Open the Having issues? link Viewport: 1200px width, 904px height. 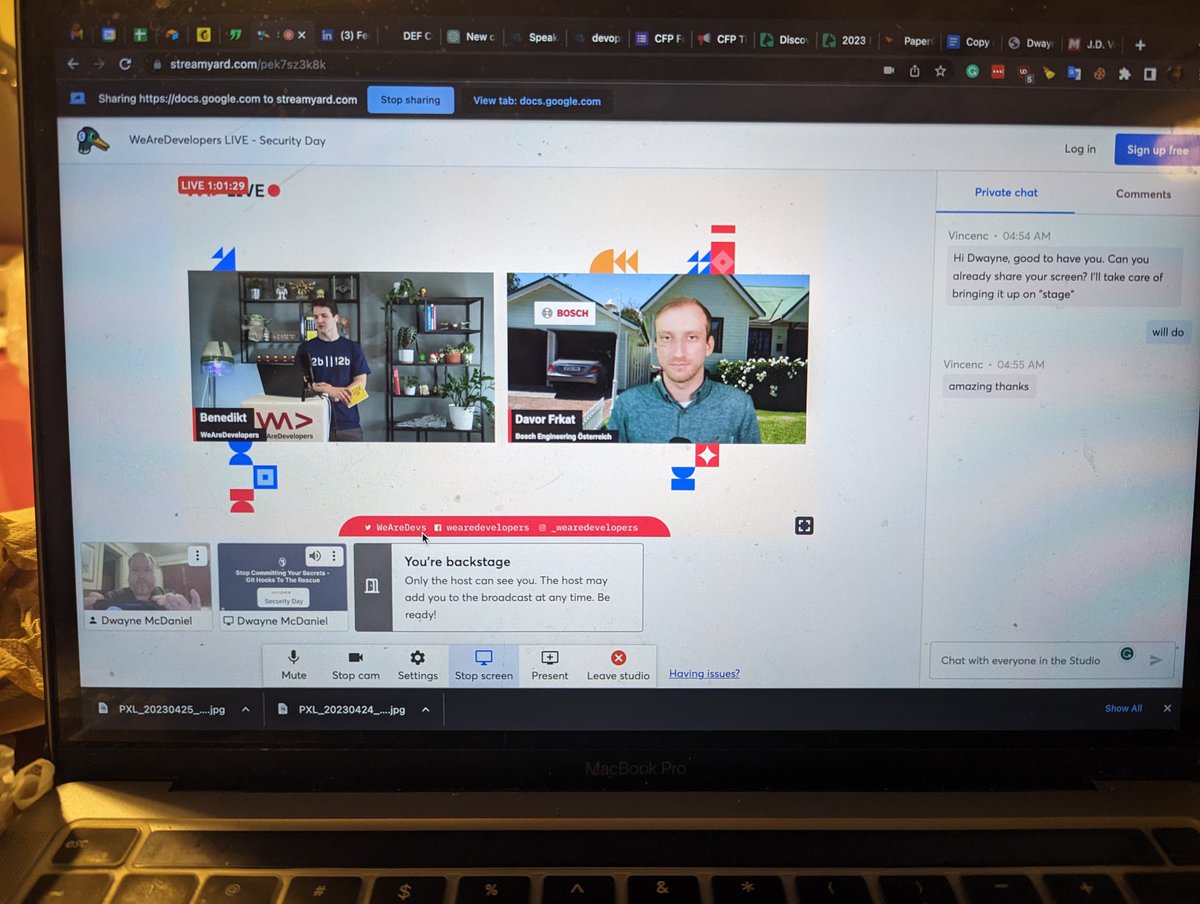point(704,673)
